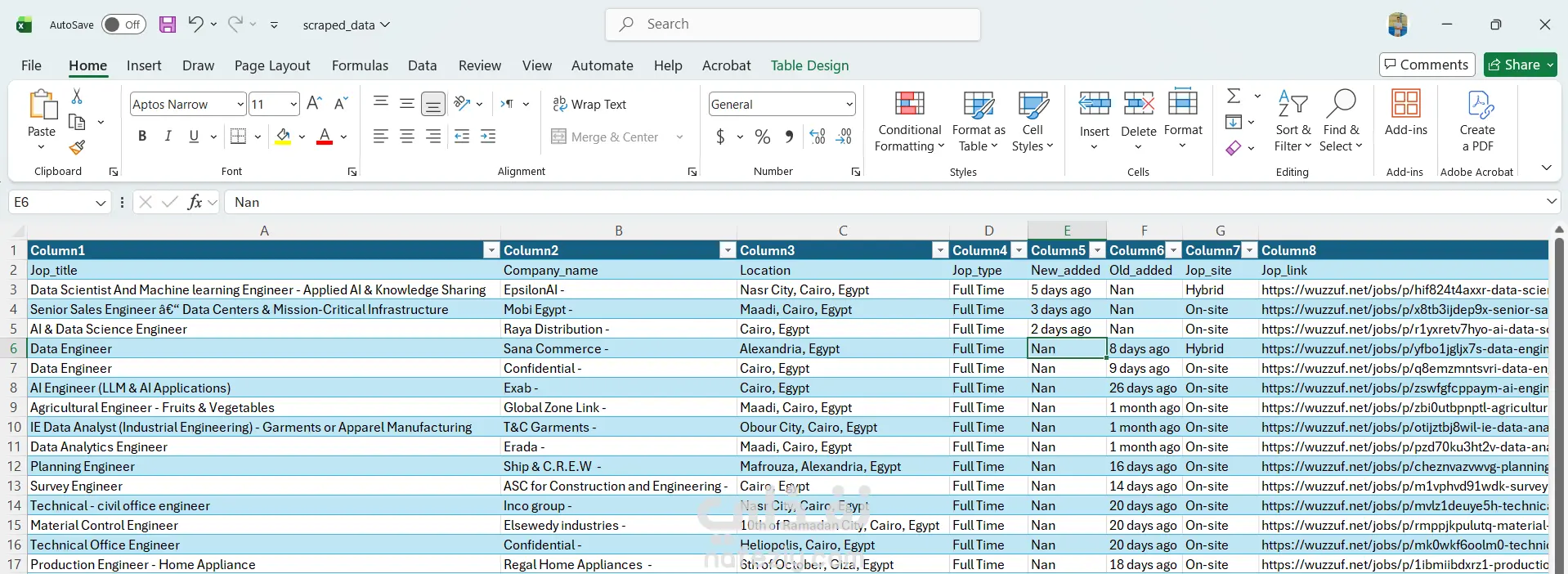1568x574 pixels.
Task: Open the Column3 filter dropdown
Action: (939, 250)
